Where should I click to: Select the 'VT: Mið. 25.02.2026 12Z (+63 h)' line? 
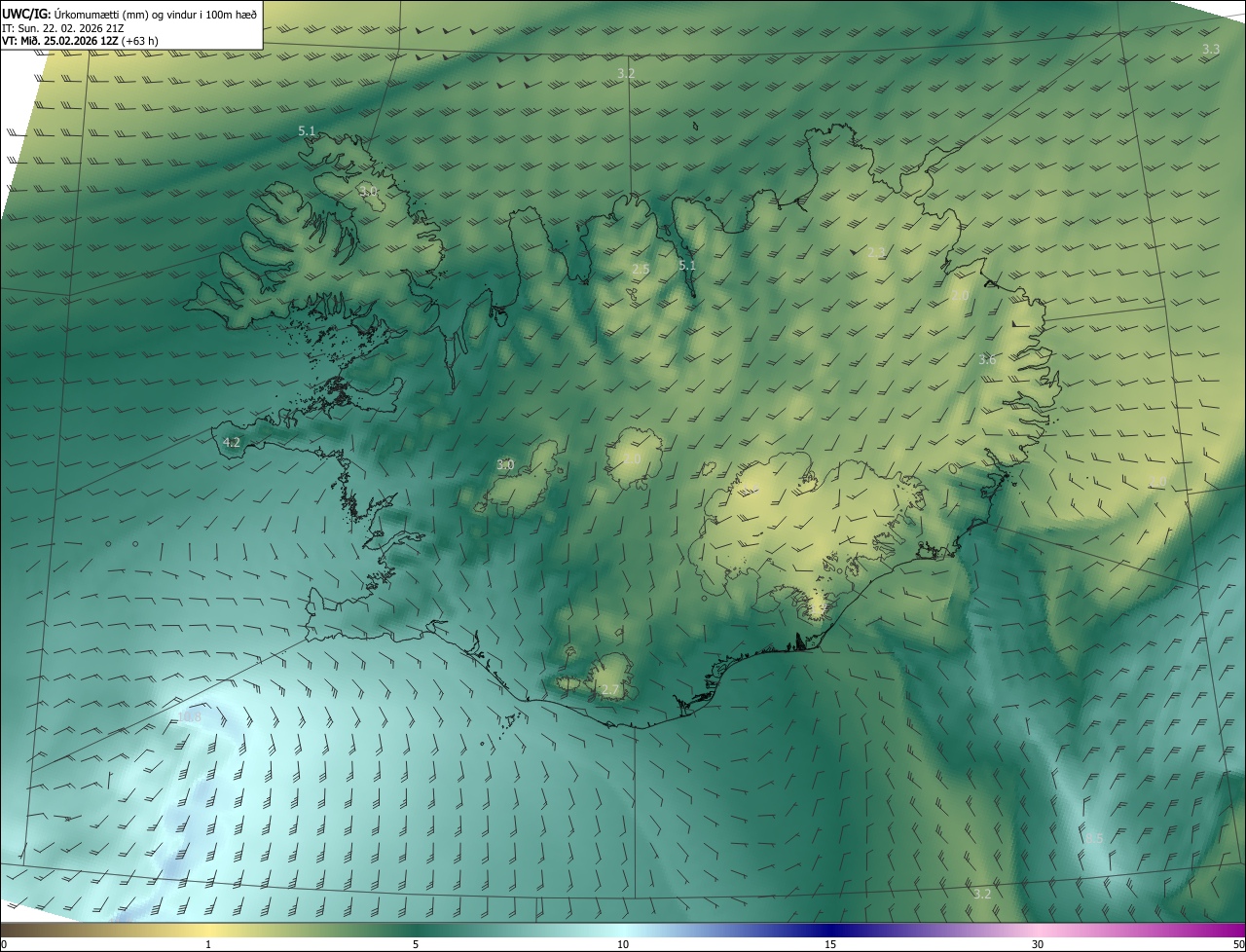click(x=80, y=42)
